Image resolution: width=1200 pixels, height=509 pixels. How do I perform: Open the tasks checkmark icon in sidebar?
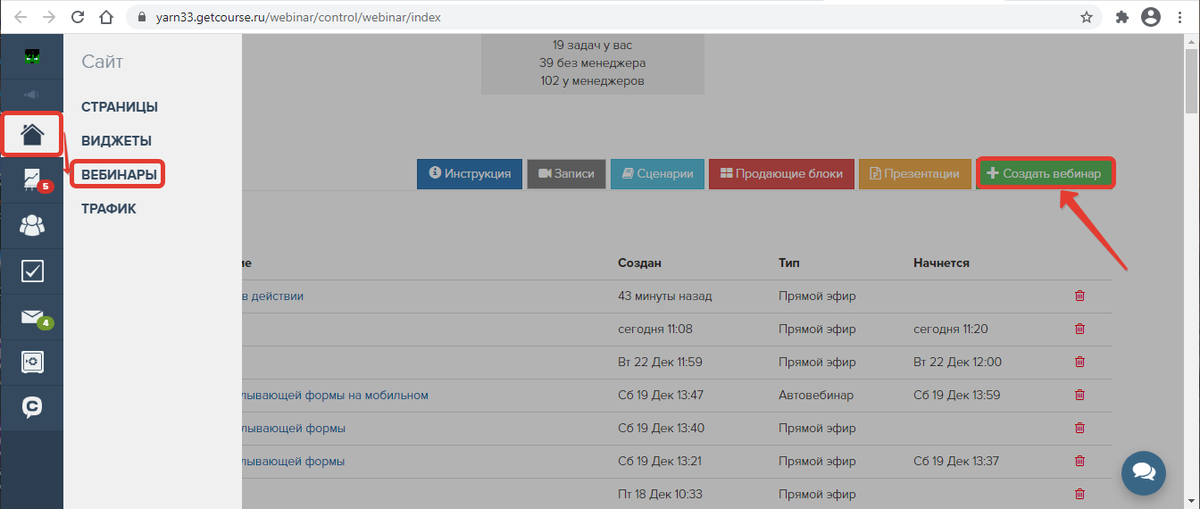pos(32,271)
